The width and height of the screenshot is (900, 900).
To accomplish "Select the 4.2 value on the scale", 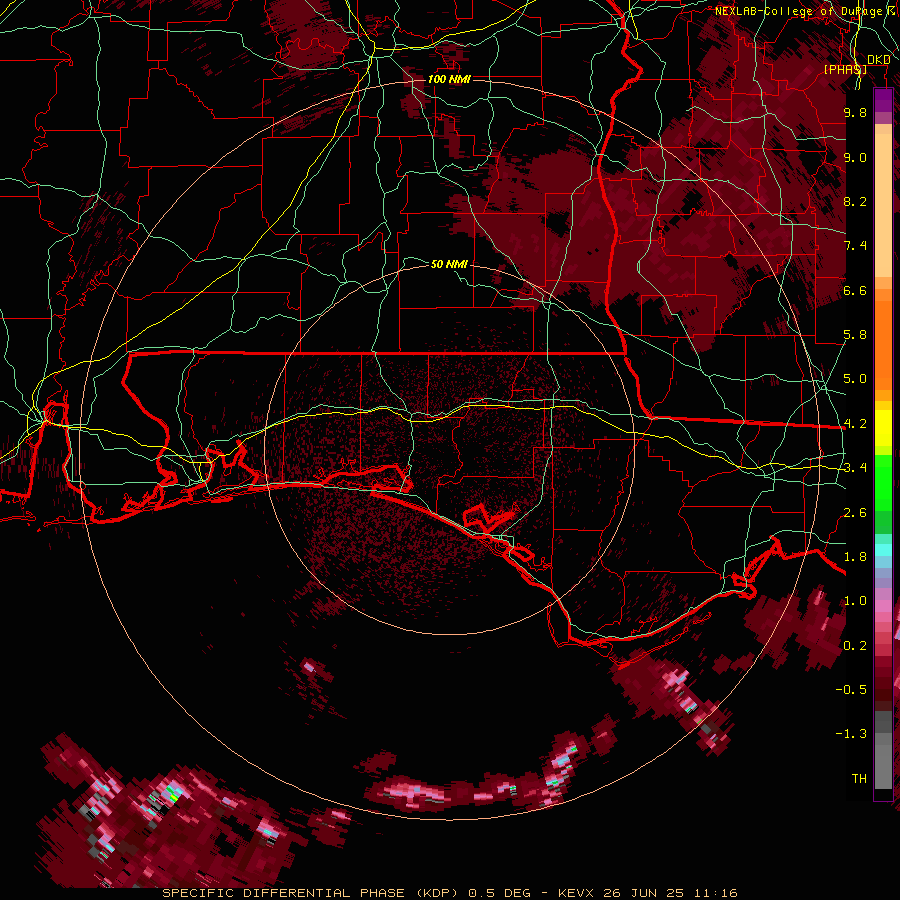I will (855, 424).
